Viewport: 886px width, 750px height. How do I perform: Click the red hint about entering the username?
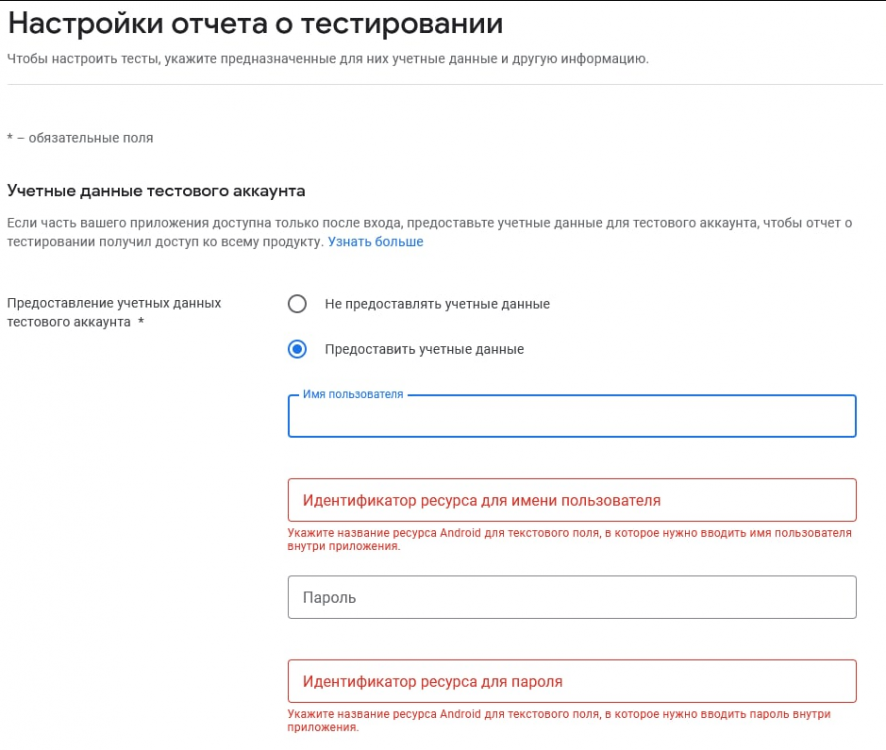pos(569,539)
